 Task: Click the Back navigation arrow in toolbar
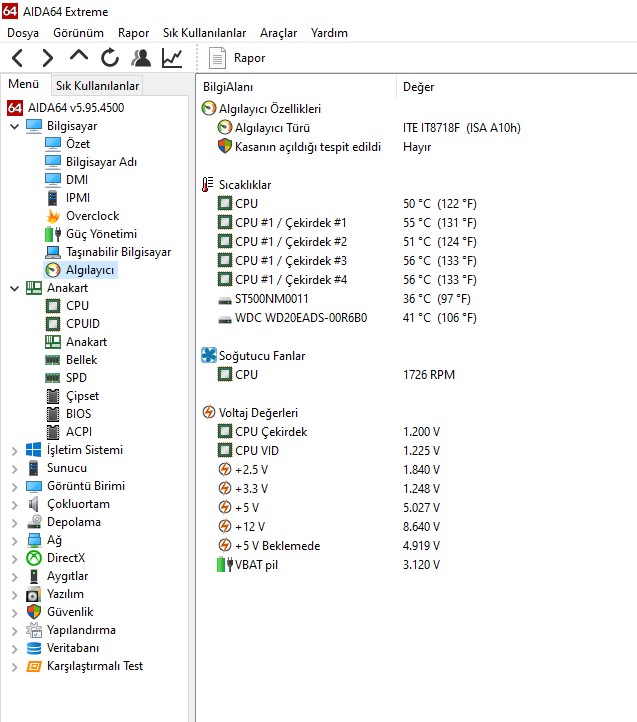[18, 58]
